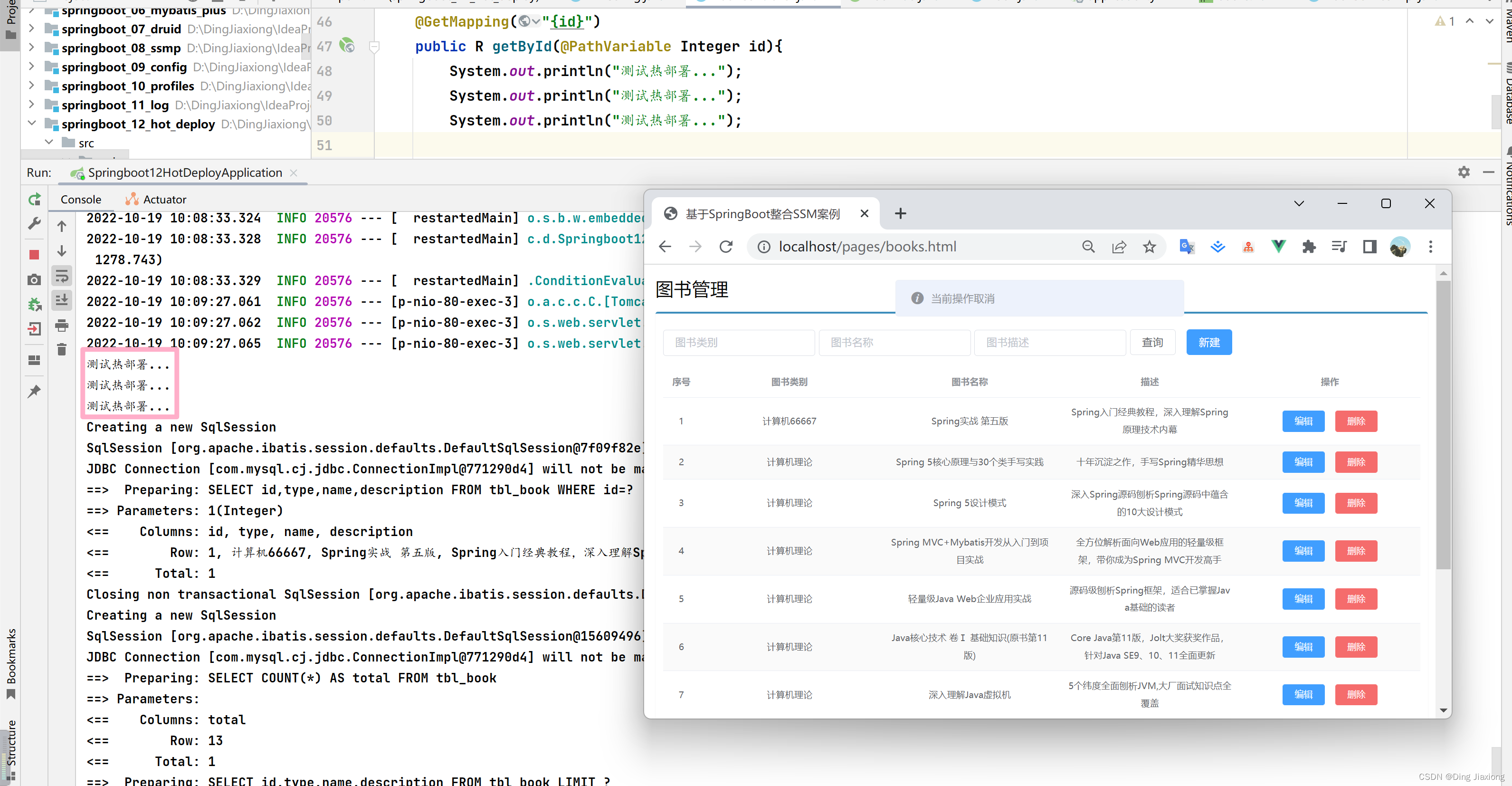Screen dimensions: 1512x786
Task: Open Run panel gear settings
Action: 1464,172
